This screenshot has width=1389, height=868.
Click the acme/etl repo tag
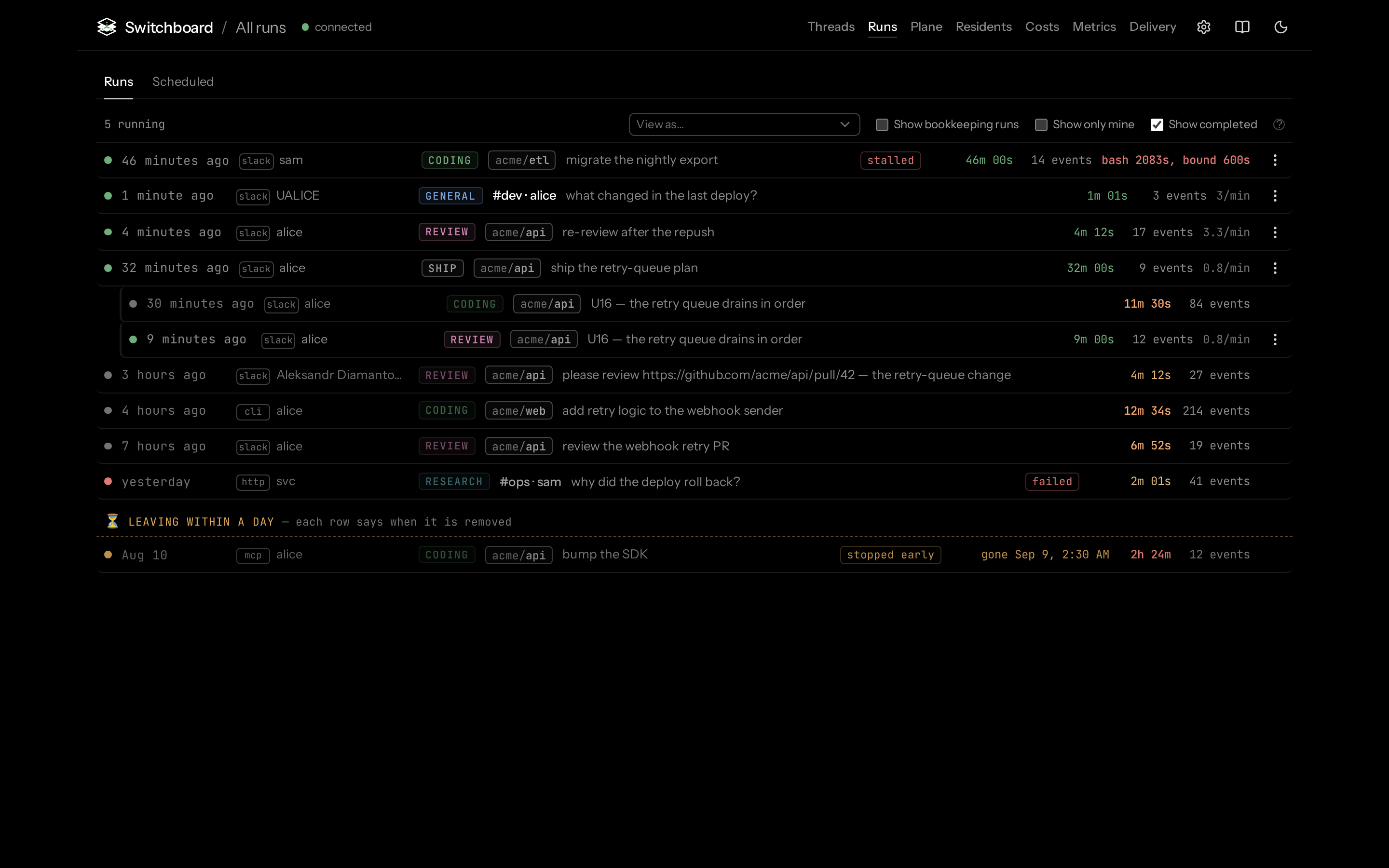click(x=521, y=160)
